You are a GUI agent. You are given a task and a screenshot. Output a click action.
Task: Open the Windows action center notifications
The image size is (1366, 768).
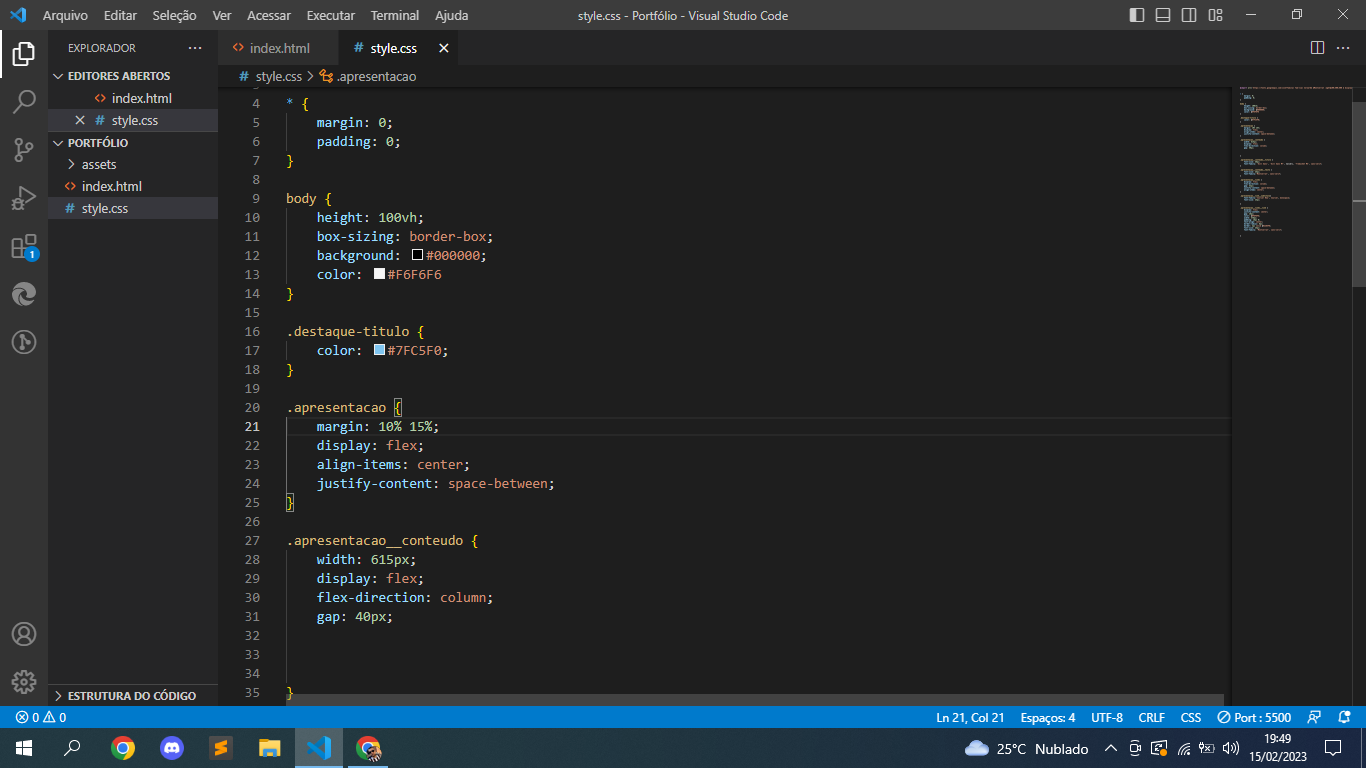coord(1332,748)
